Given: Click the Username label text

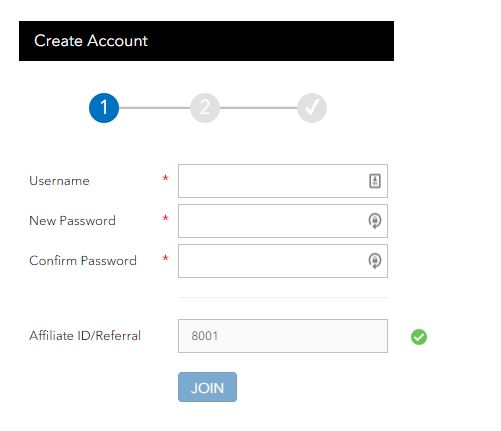Looking at the screenshot, I should (59, 181).
